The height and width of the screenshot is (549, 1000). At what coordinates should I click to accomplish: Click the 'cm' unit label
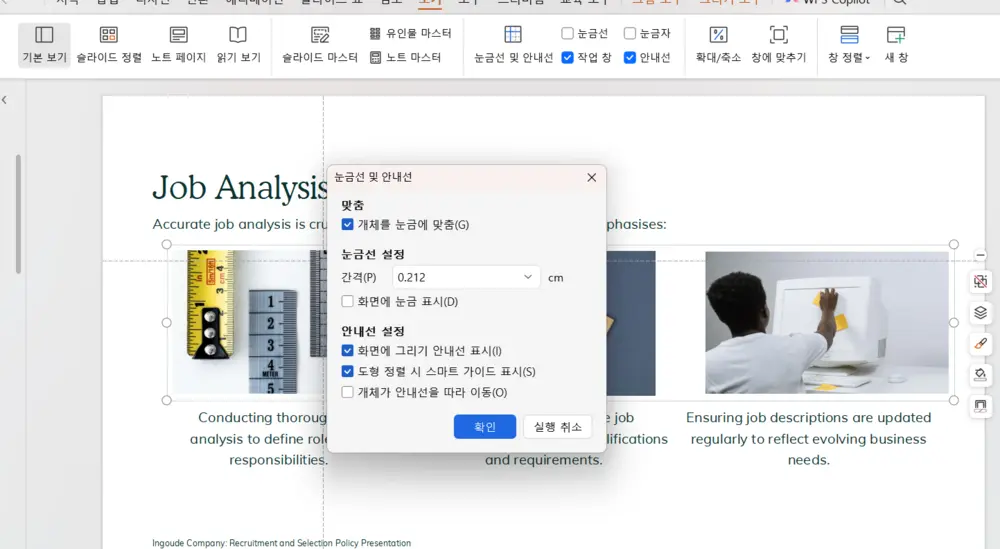(555, 278)
